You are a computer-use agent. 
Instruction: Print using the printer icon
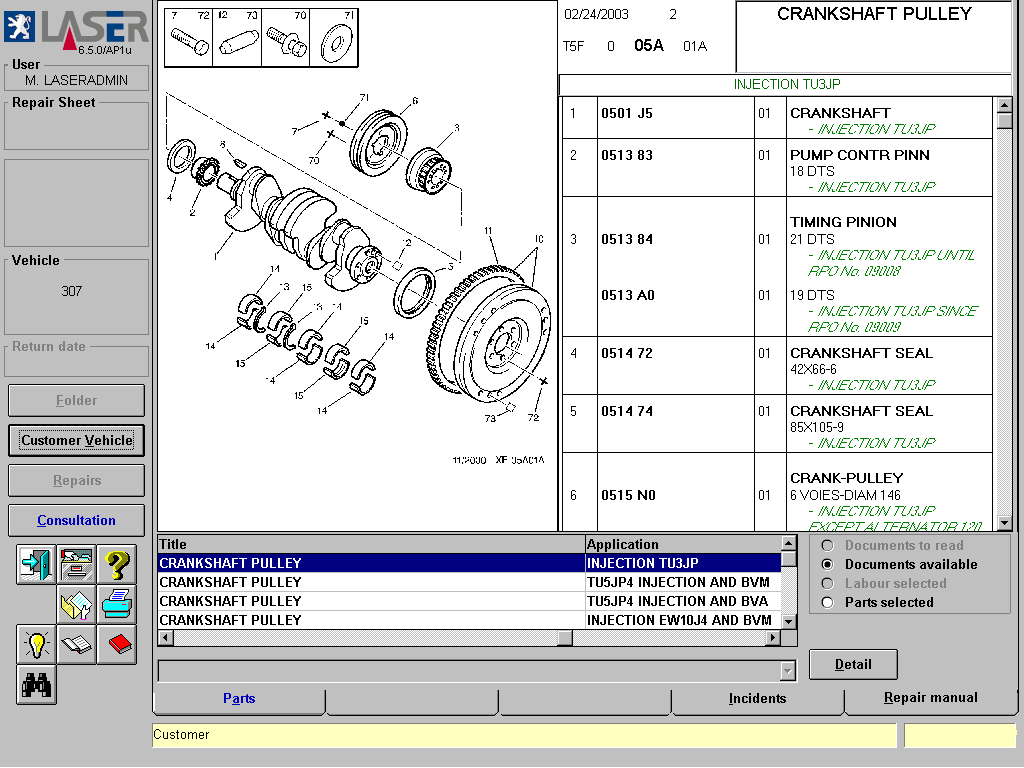coord(117,604)
